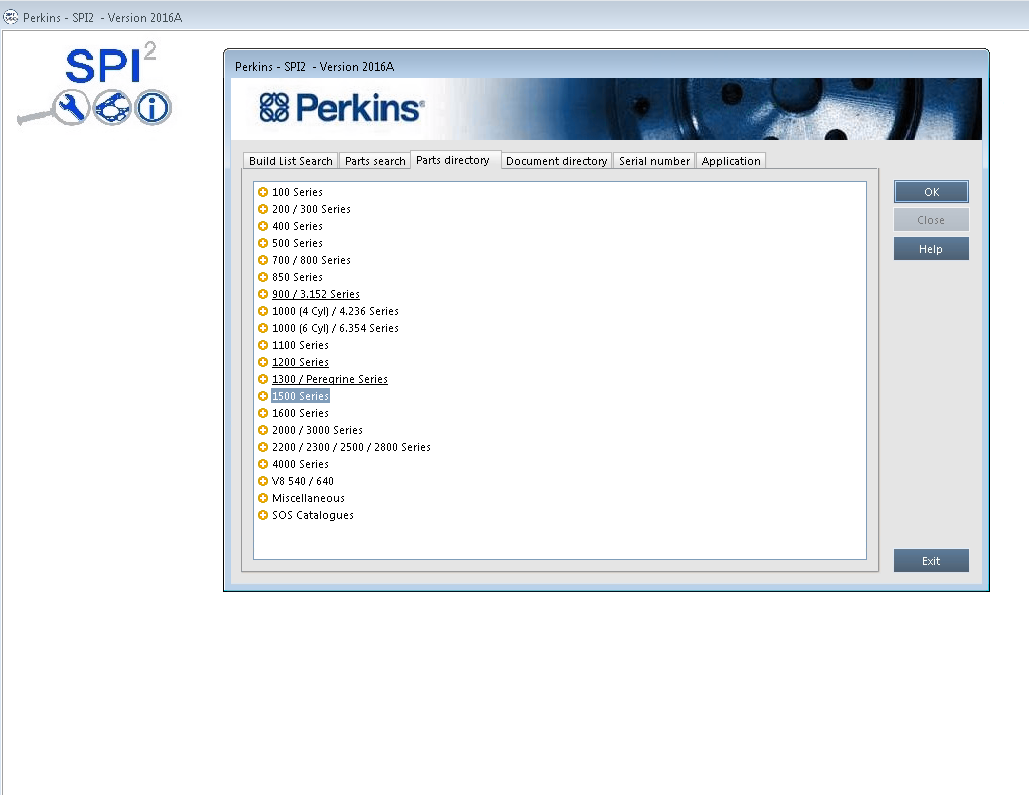Expand the 850 Series plus icon
The width and height of the screenshot is (1029, 795).
pos(263,277)
